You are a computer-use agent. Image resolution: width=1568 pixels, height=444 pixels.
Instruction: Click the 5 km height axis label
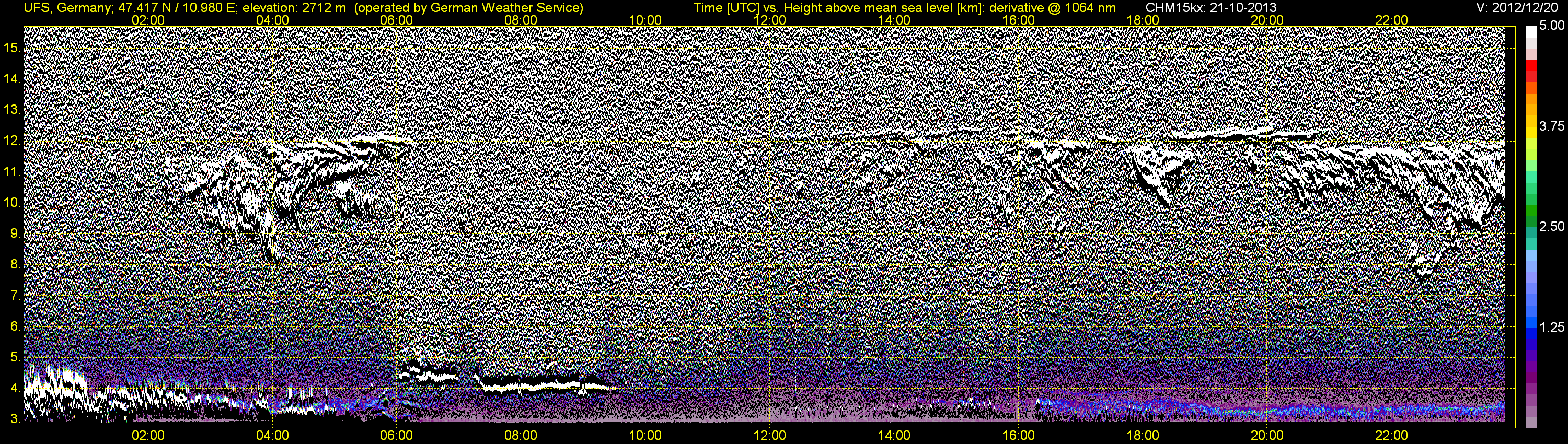[15, 358]
